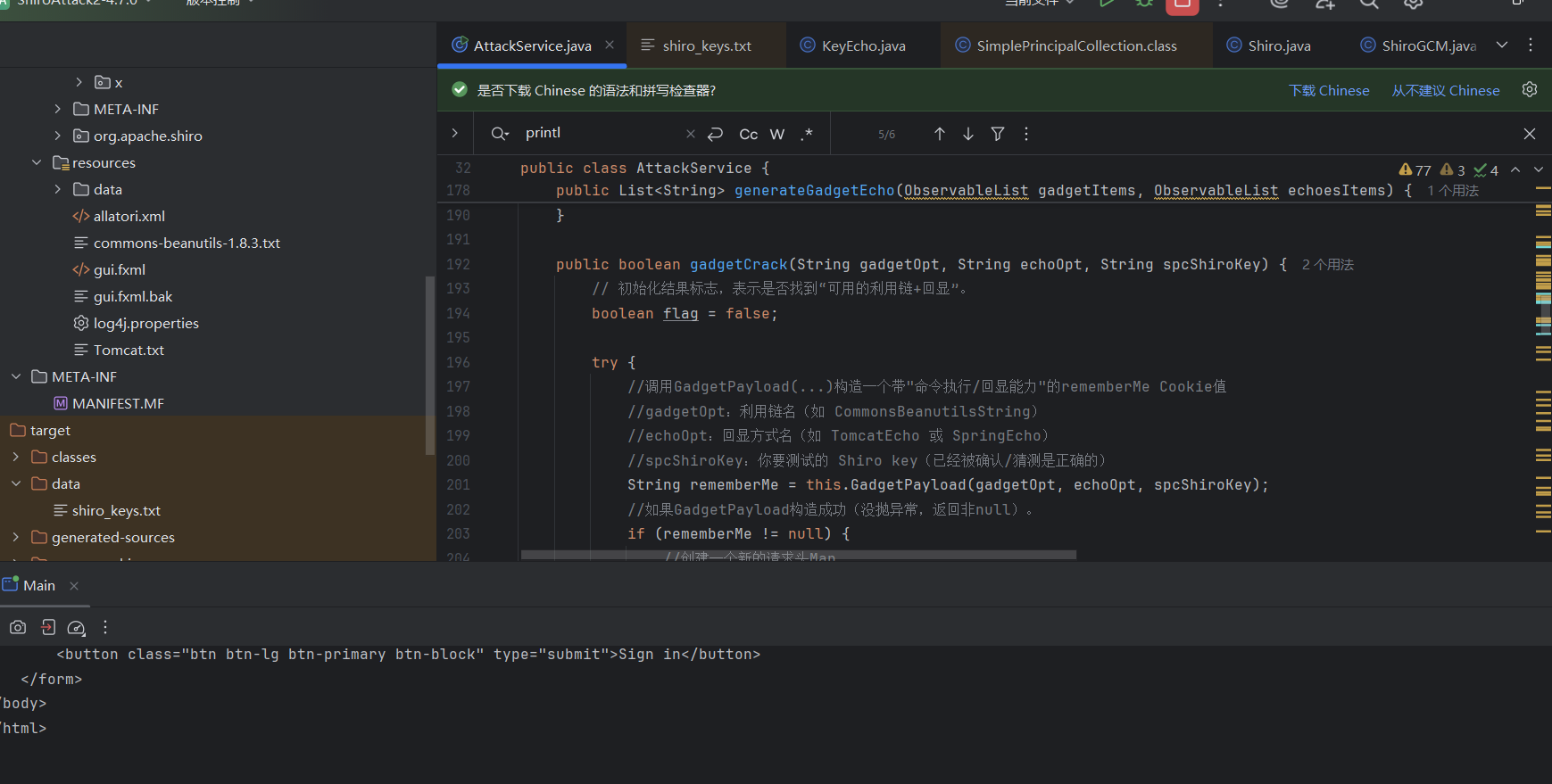
Task: Click the previous occurrence up arrow
Action: pos(939,134)
